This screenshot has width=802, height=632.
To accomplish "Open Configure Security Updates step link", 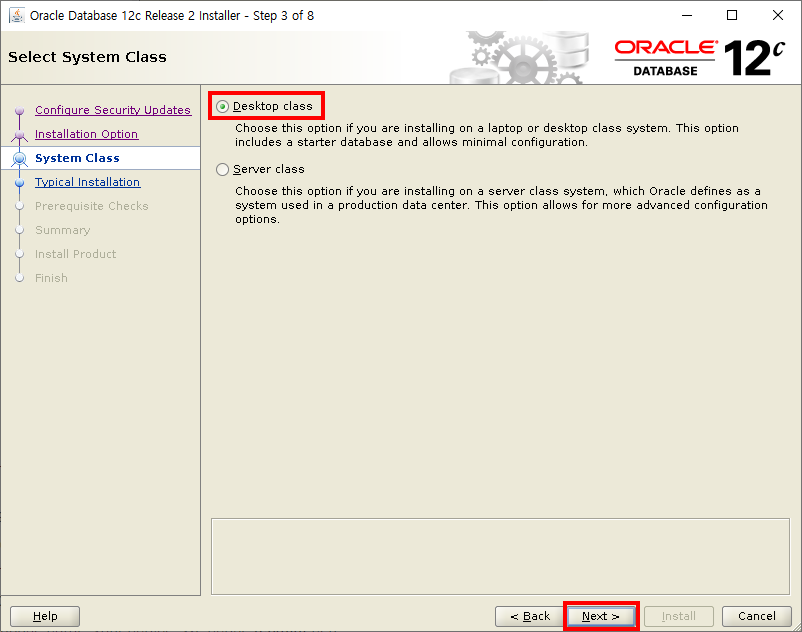I will [x=113, y=110].
